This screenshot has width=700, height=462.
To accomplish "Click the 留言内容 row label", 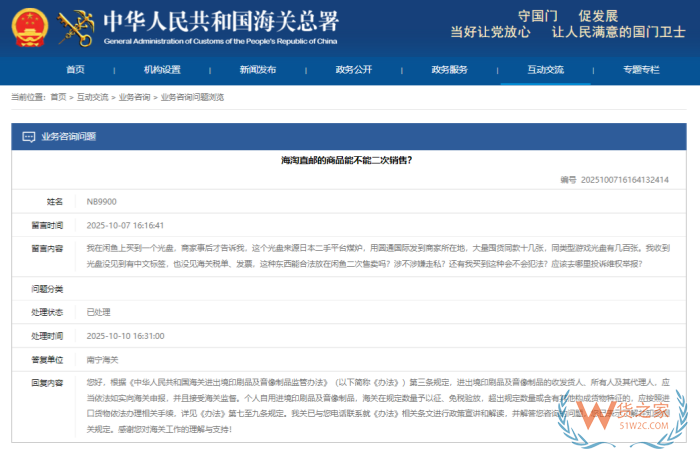I will tap(47, 249).
